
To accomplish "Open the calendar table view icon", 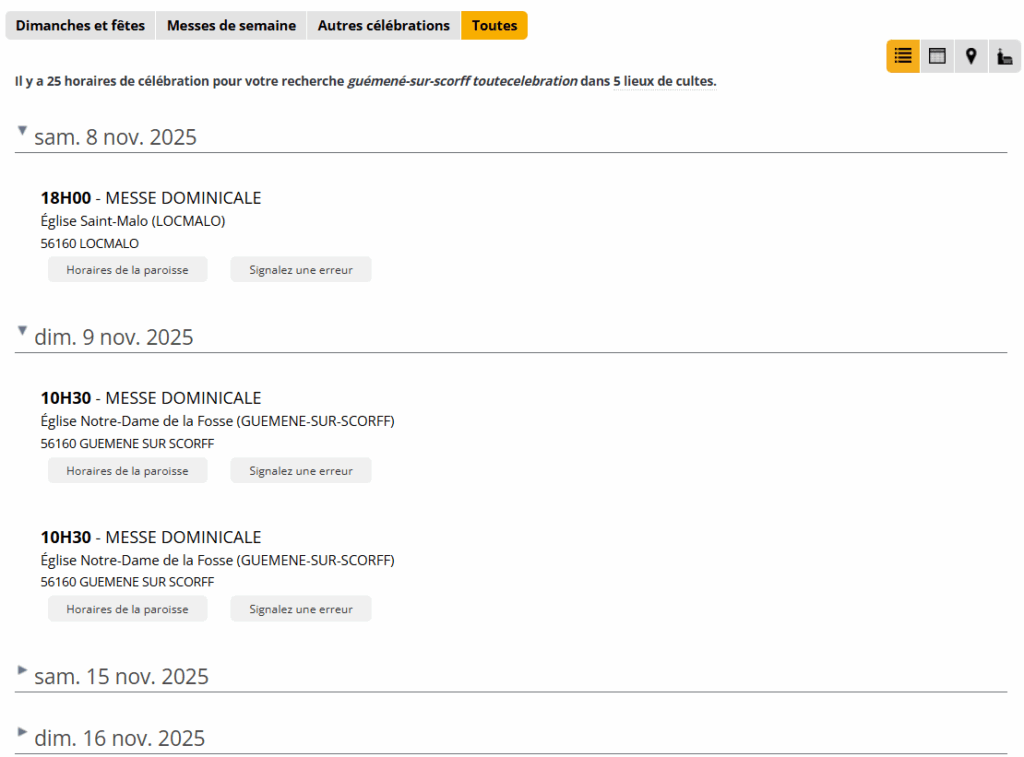I will tap(937, 57).
